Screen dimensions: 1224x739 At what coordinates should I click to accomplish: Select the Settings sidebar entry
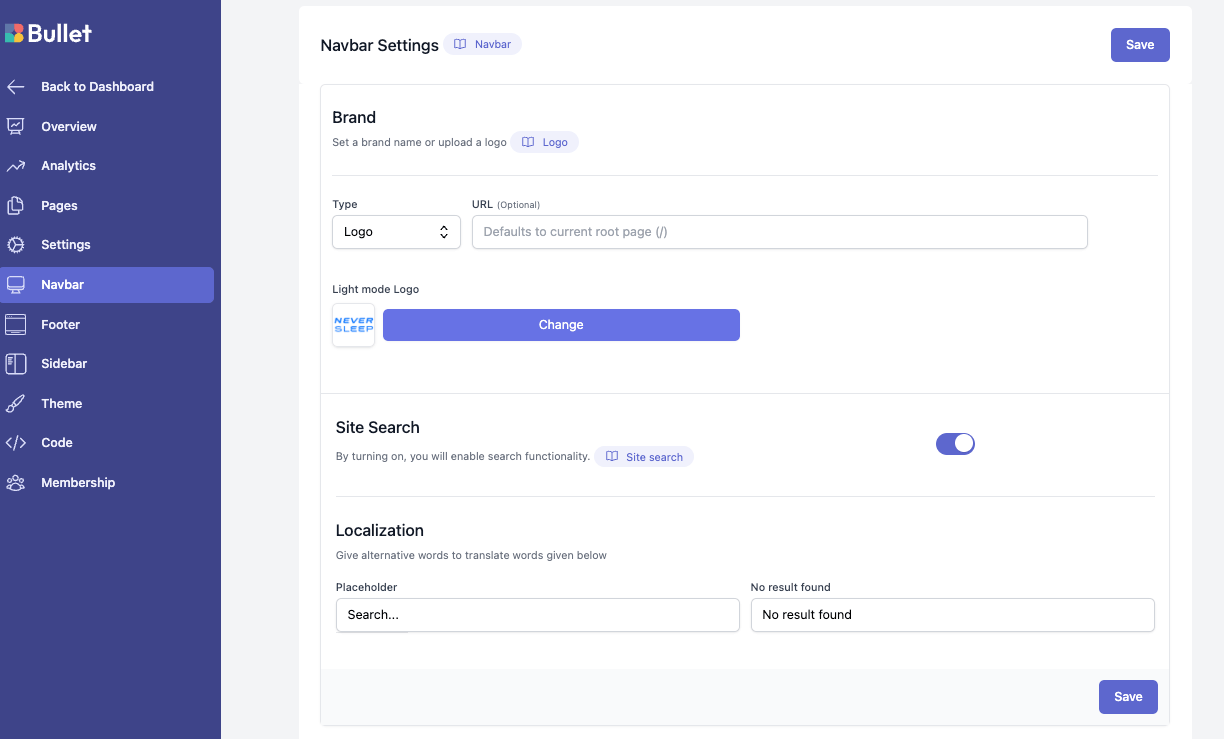pyautogui.click(x=66, y=245)
